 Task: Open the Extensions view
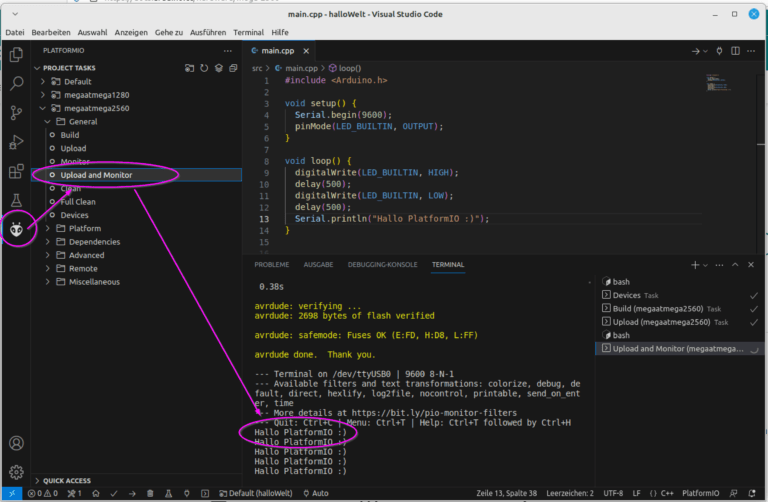(16, 172)
